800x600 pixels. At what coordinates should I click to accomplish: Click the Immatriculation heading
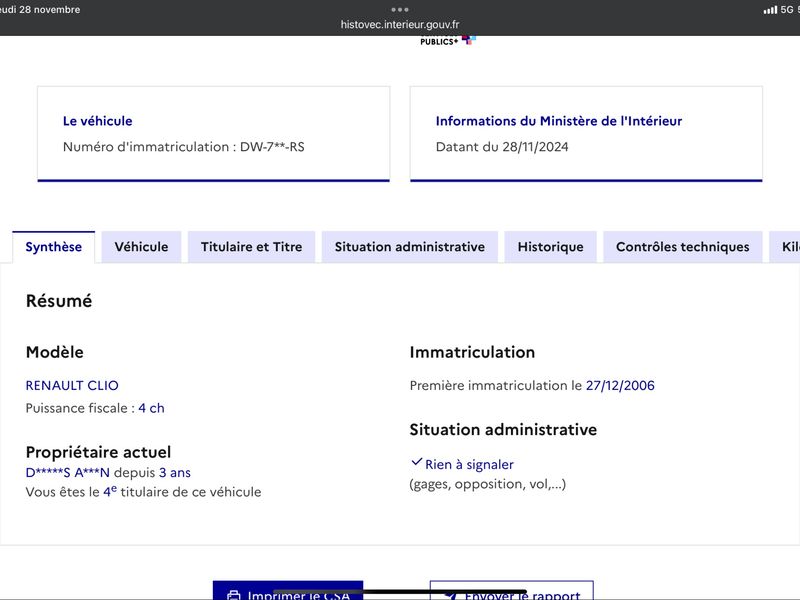tap(472, 352)
